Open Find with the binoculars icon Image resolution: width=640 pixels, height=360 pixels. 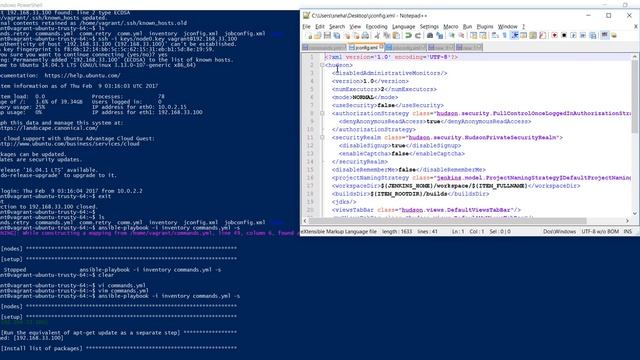430,36
